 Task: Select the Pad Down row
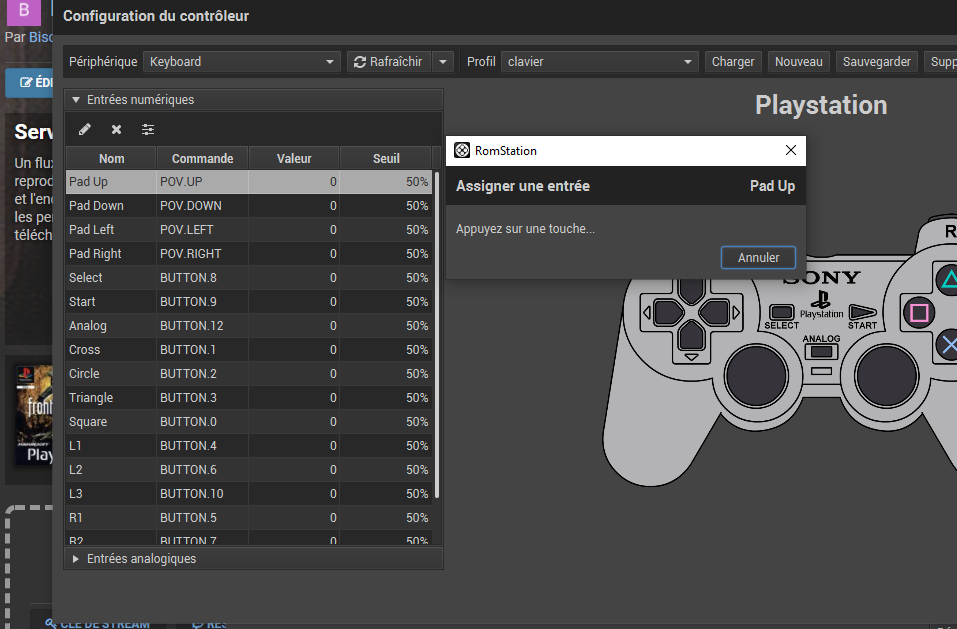coord(248,206)
